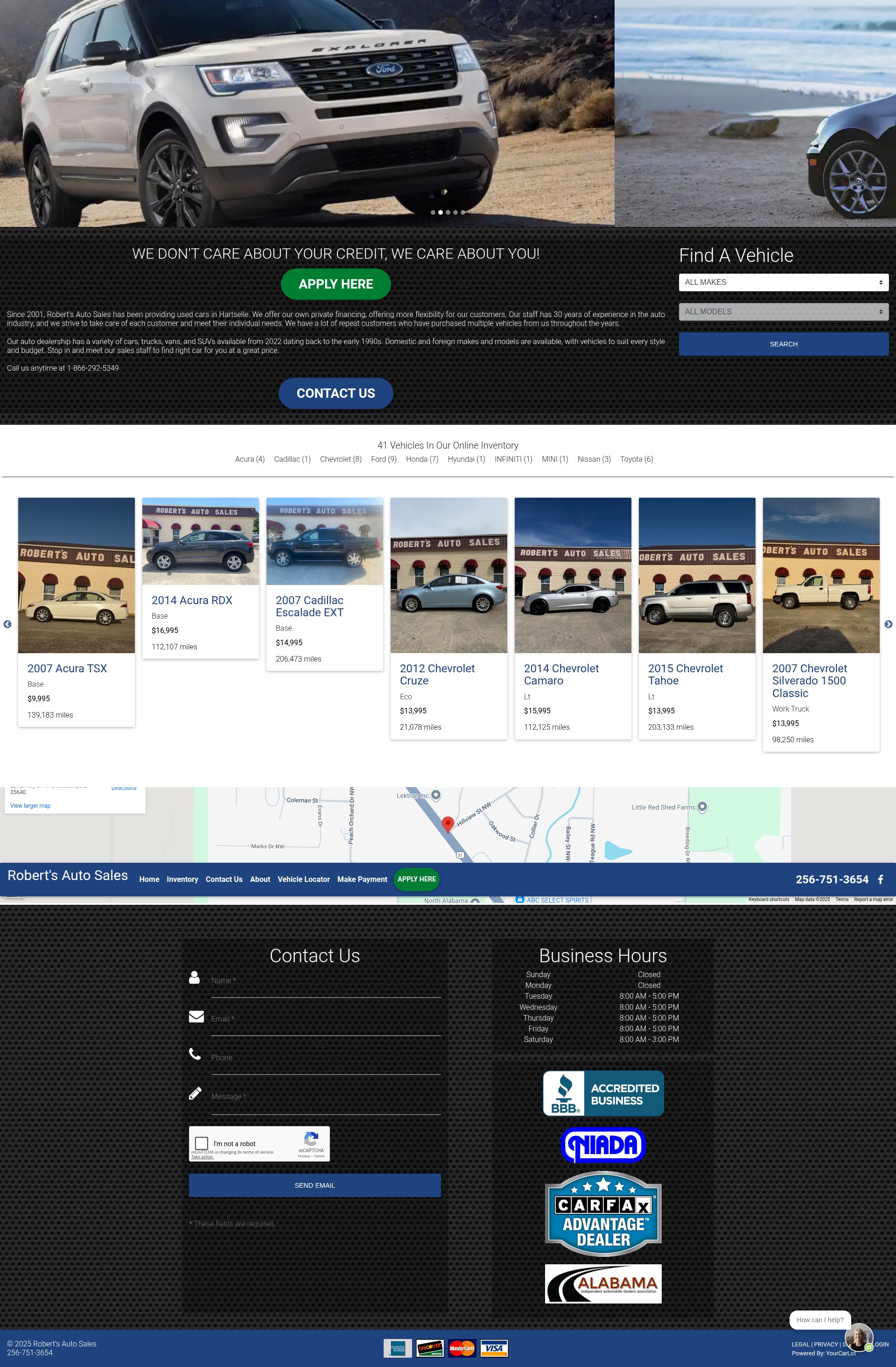Filter inventory by Nissan (3)

coord(594,459)
